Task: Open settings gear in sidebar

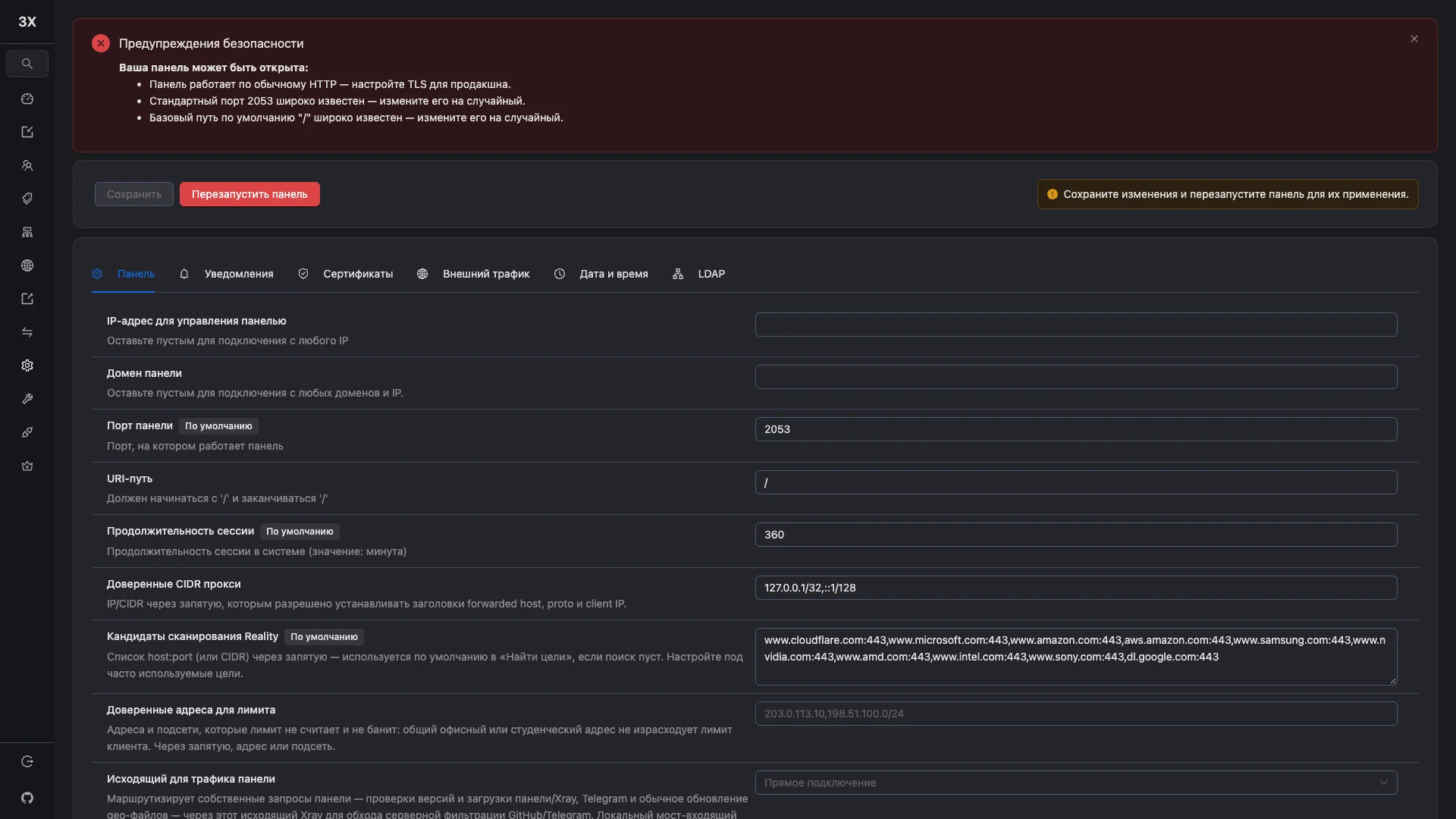Action: click(x=27, y=366)
